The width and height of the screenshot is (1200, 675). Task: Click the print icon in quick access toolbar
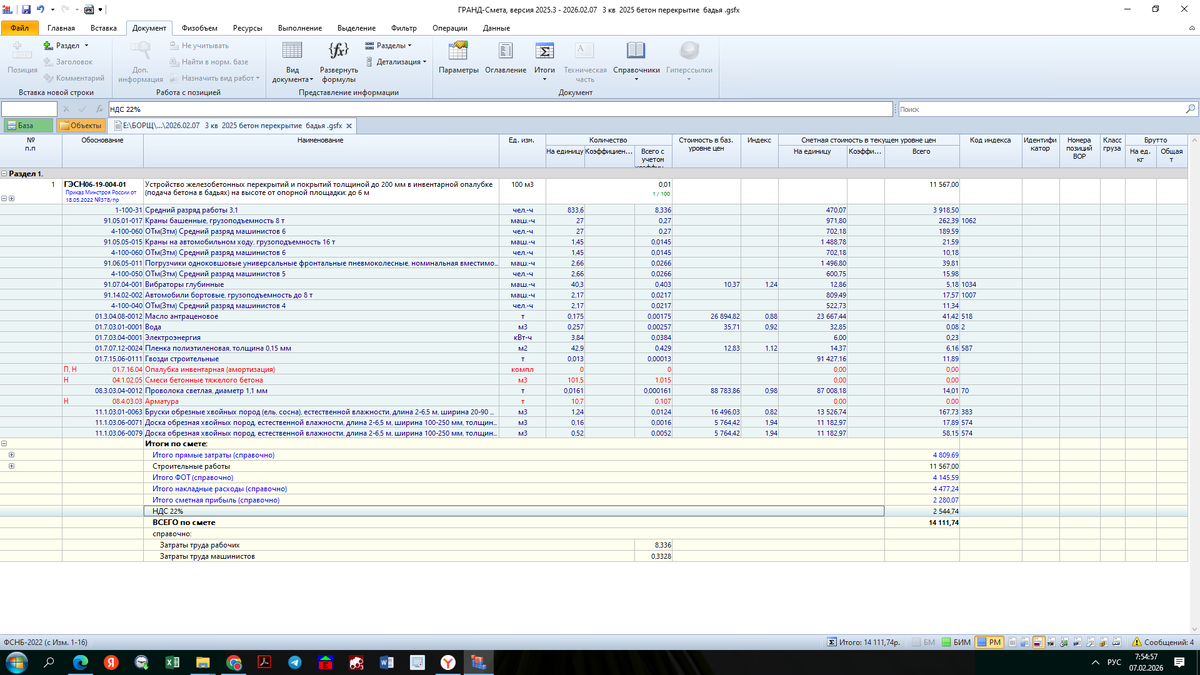tap(90, 9)
